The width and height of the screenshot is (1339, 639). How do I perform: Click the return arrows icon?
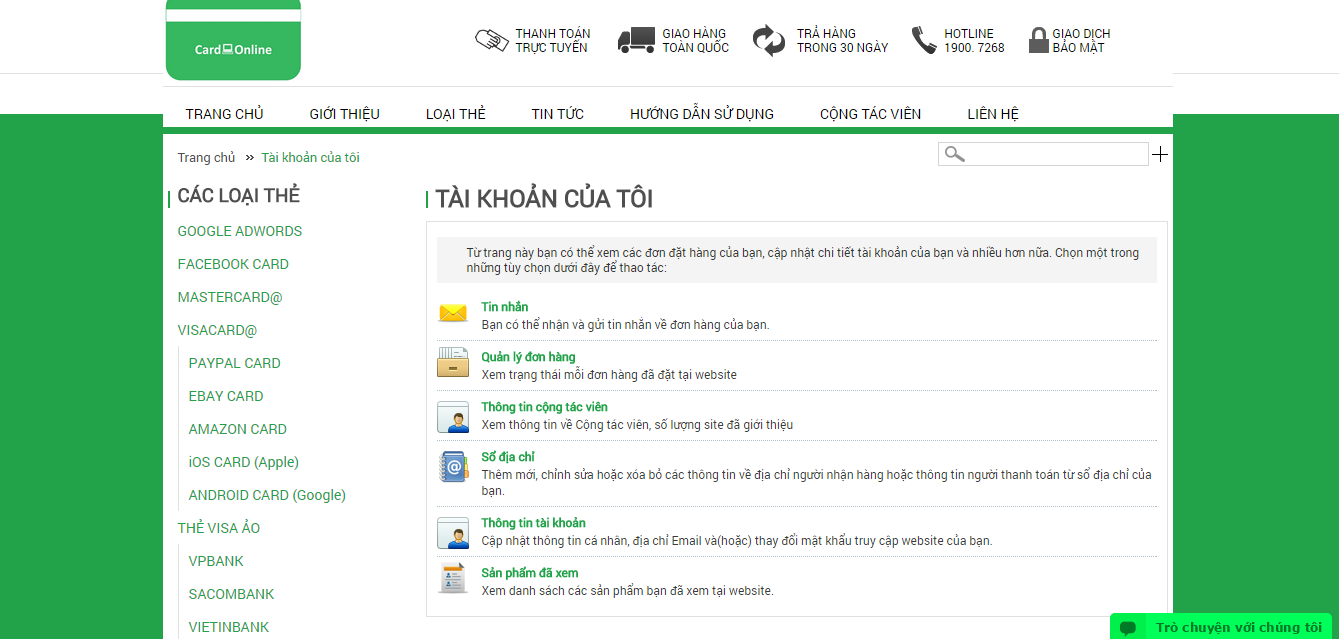pos(769,41)
